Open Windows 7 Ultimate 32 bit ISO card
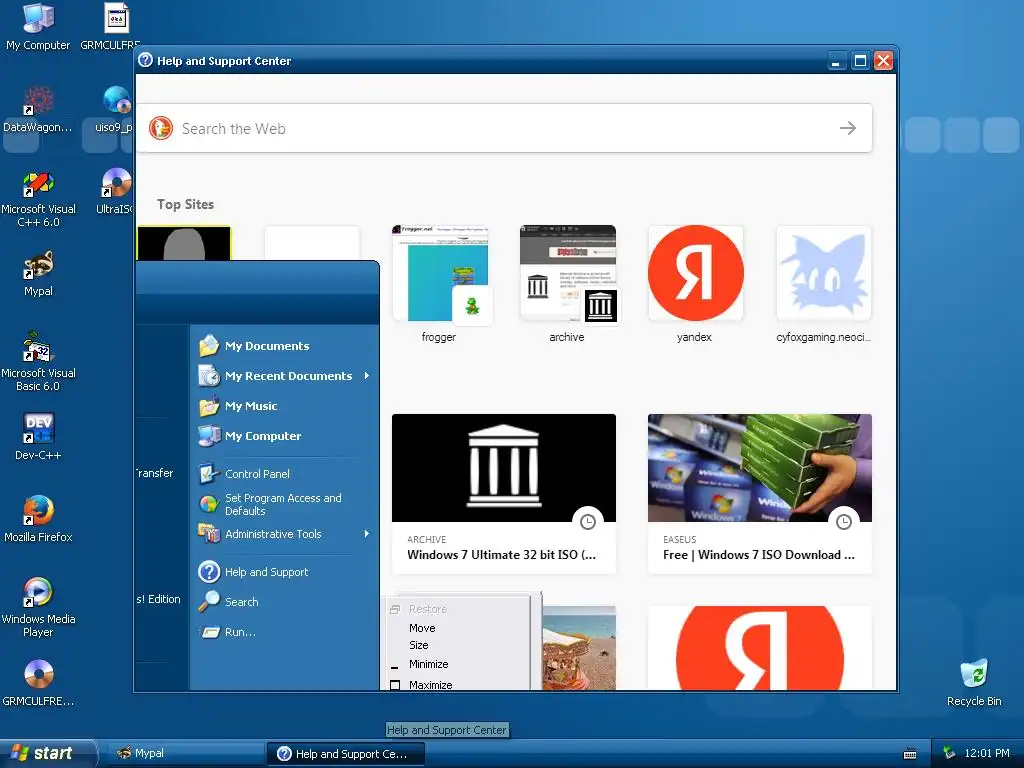The image size is (1024, 768). coord(504,493)
